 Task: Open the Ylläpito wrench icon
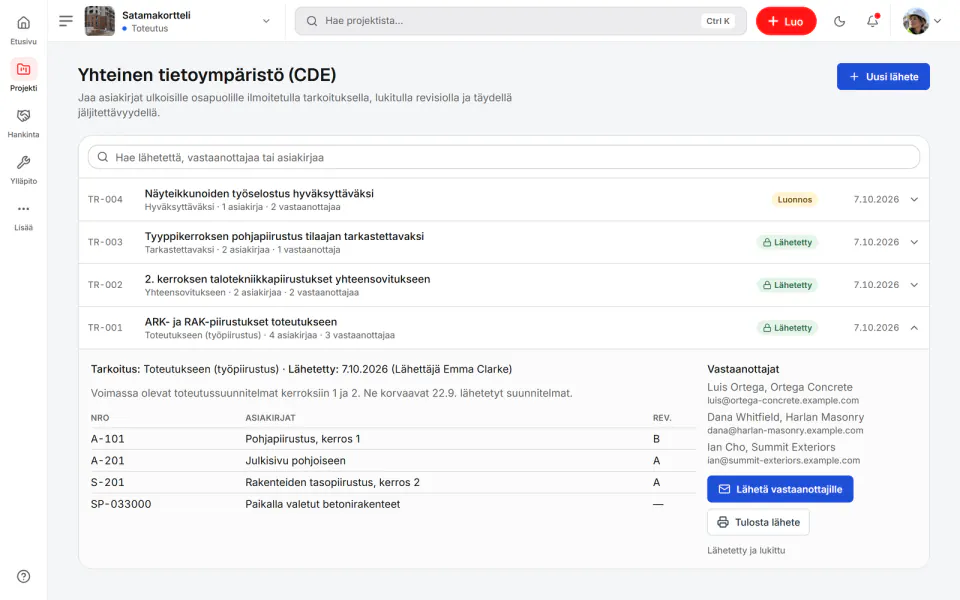(23, 162)
